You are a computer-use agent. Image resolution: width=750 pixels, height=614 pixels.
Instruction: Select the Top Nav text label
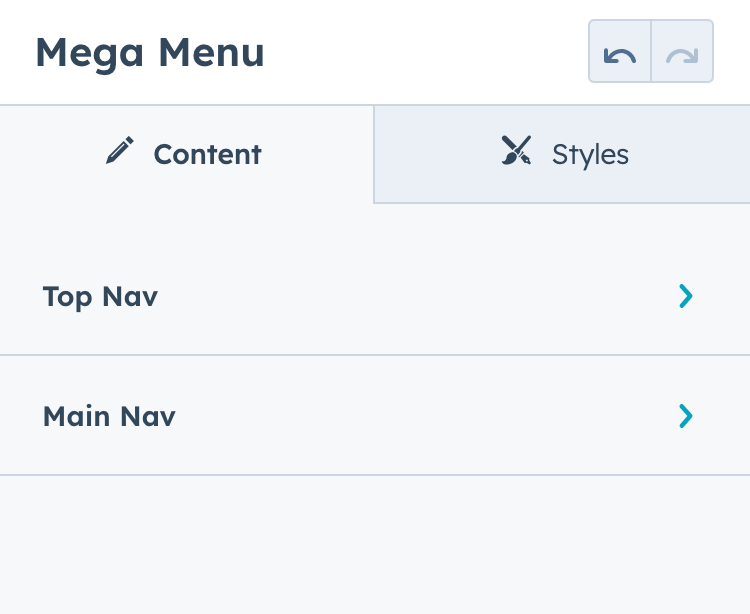tap(100, 297)
